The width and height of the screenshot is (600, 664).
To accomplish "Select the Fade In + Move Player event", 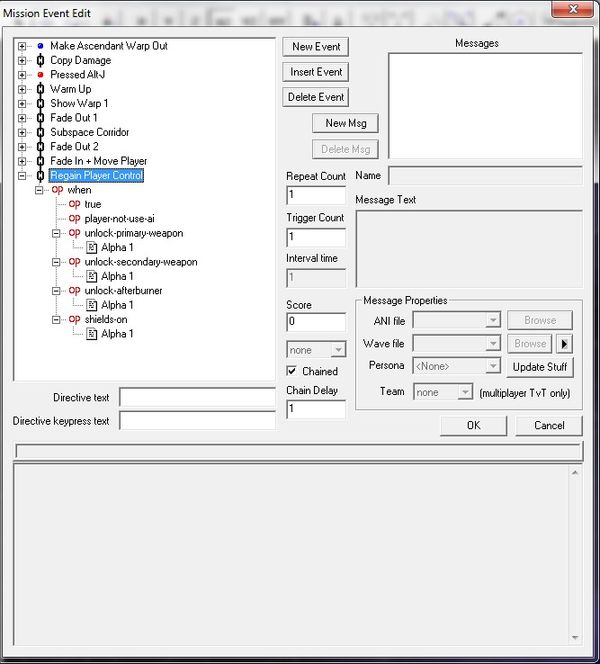I will pyautogui.click(x=98, y=161).
